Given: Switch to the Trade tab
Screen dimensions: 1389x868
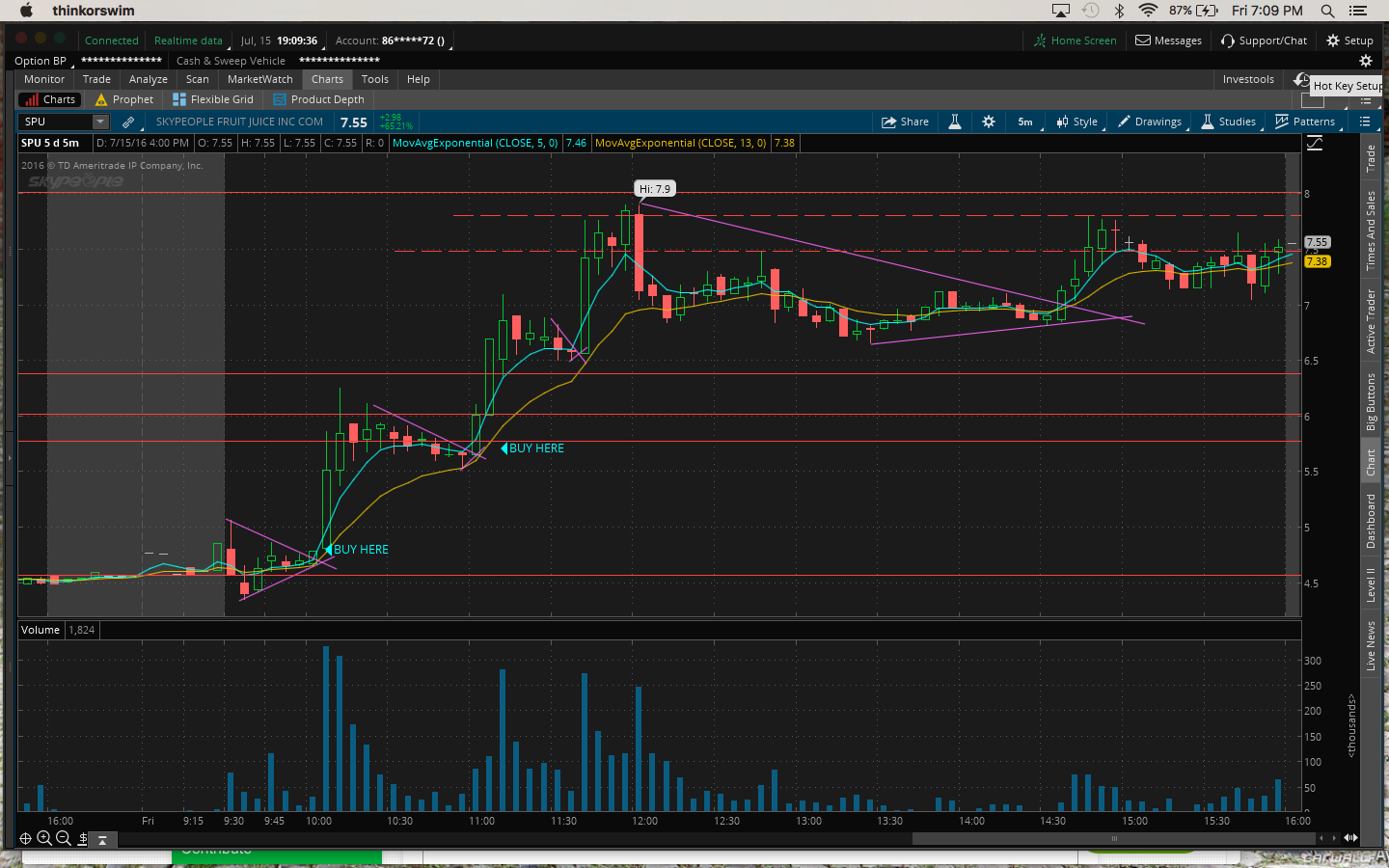Looking at the screenshot, I should point(96,79).
